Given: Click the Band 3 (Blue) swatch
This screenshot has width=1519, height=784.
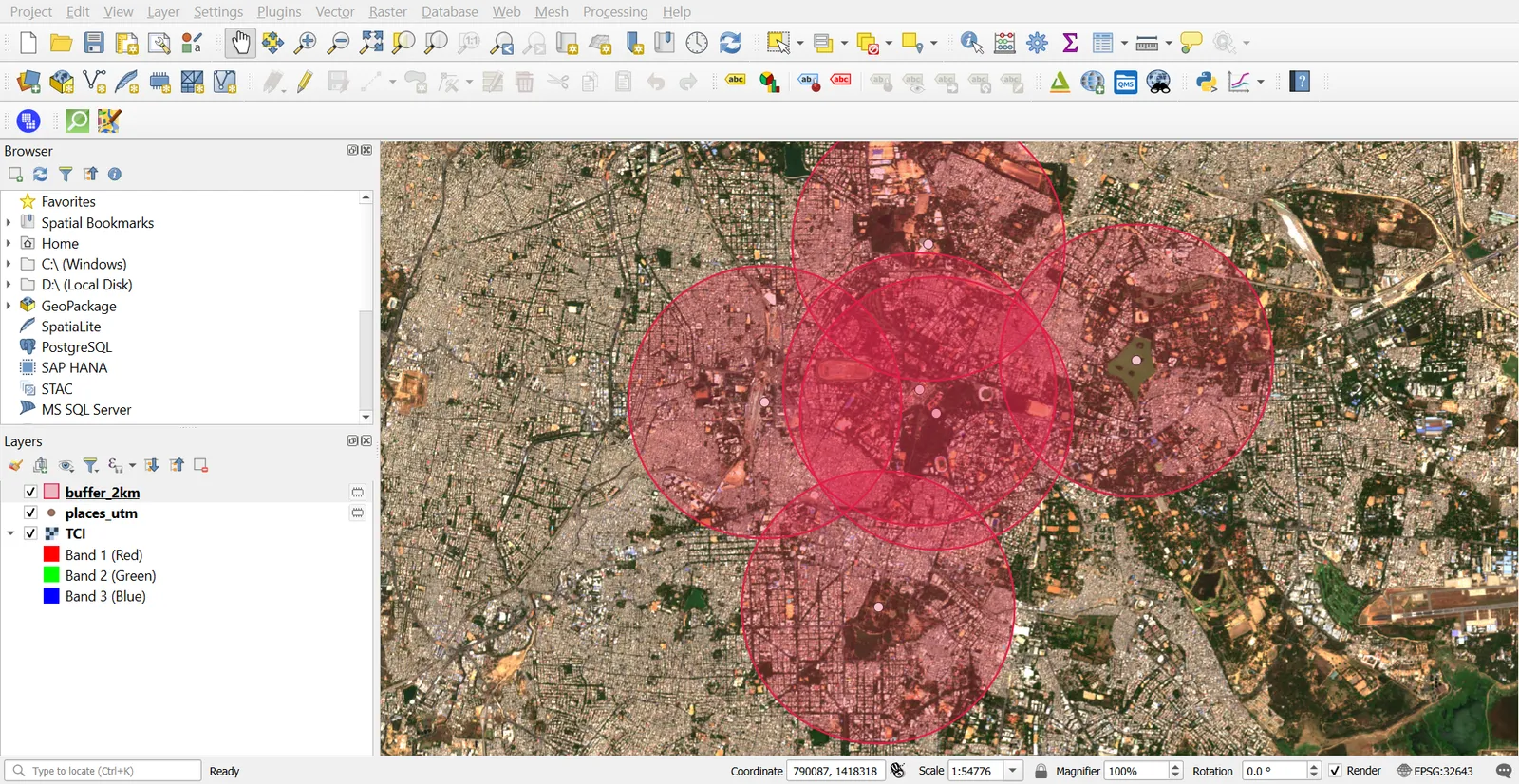Looking at the screenshot, I should [x=51, y=596].
